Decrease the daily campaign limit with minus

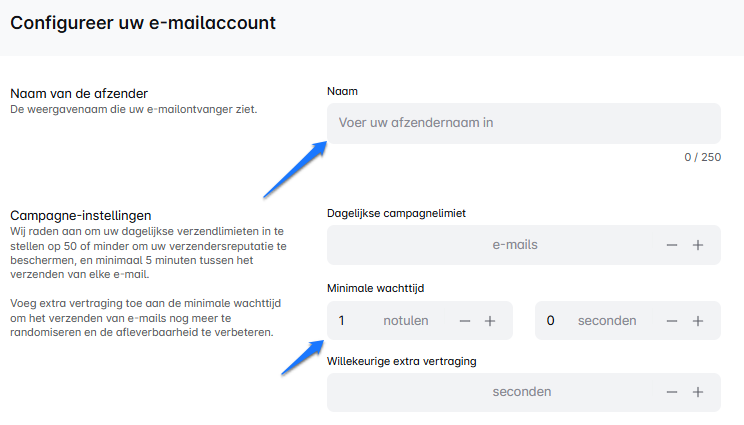pyautogui.click(x=672, y=245)
